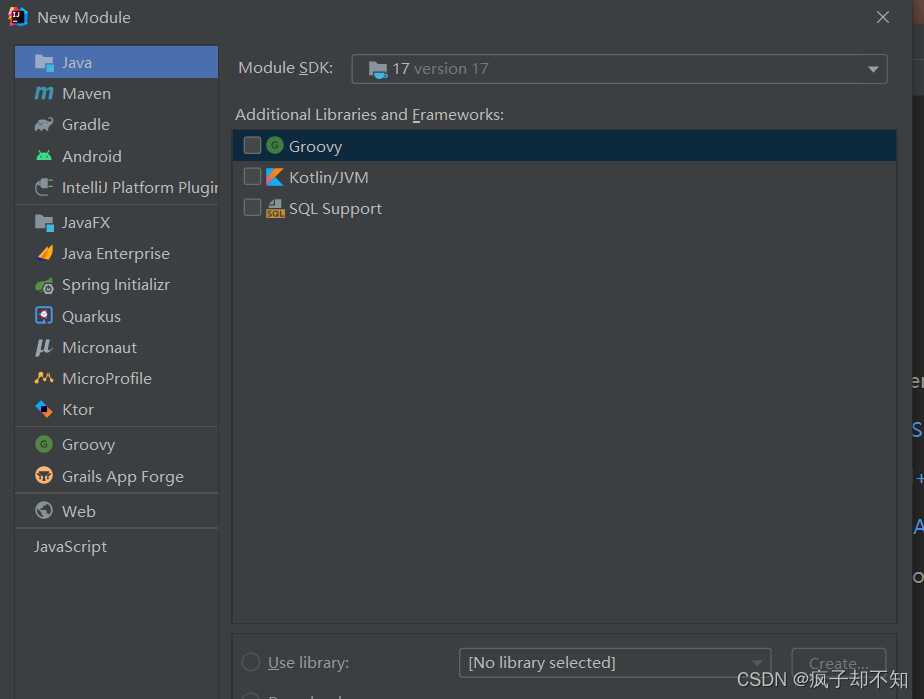The height and width of the screenshot is (699, 924).
Task: Select the Java module type icon
Action: 44,62
